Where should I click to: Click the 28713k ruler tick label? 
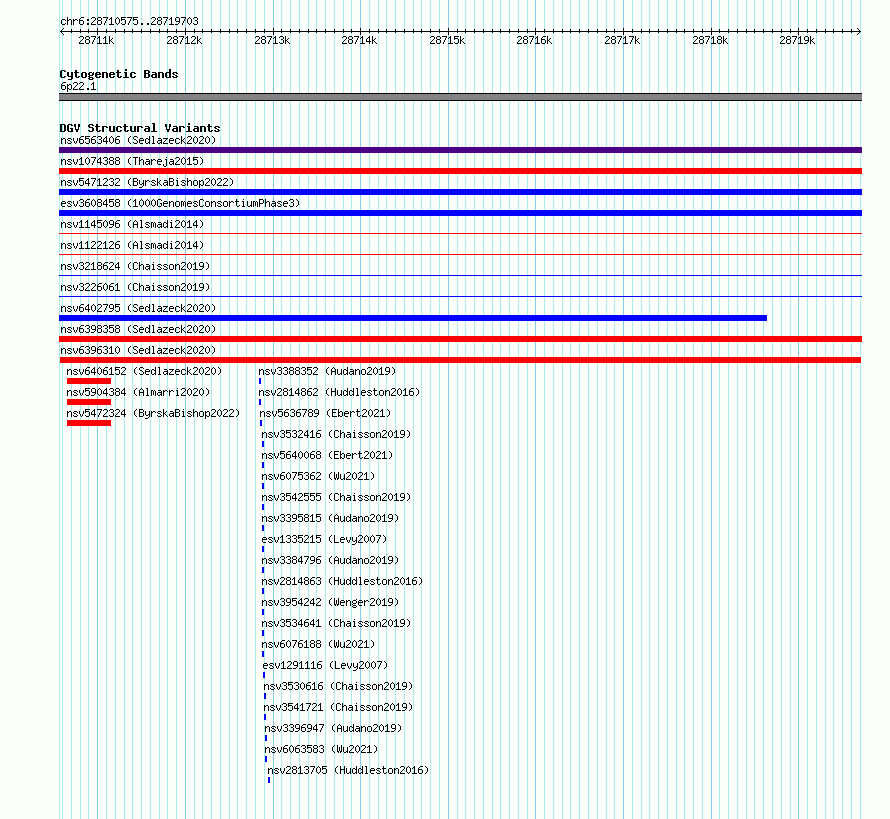pos(272,40)
